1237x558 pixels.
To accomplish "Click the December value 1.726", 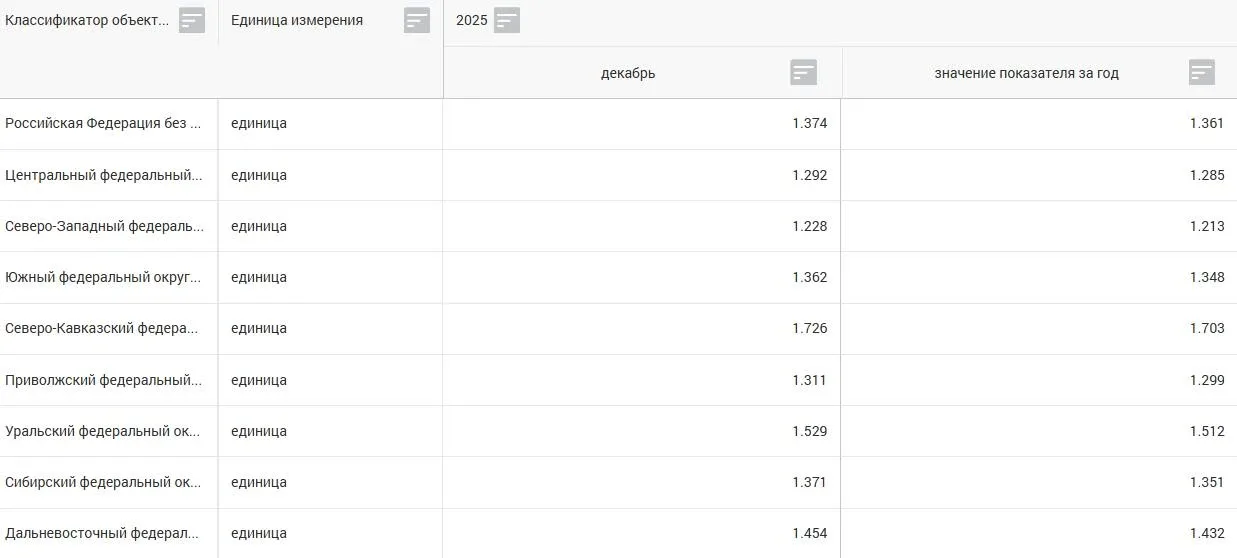I will point(810,328).
